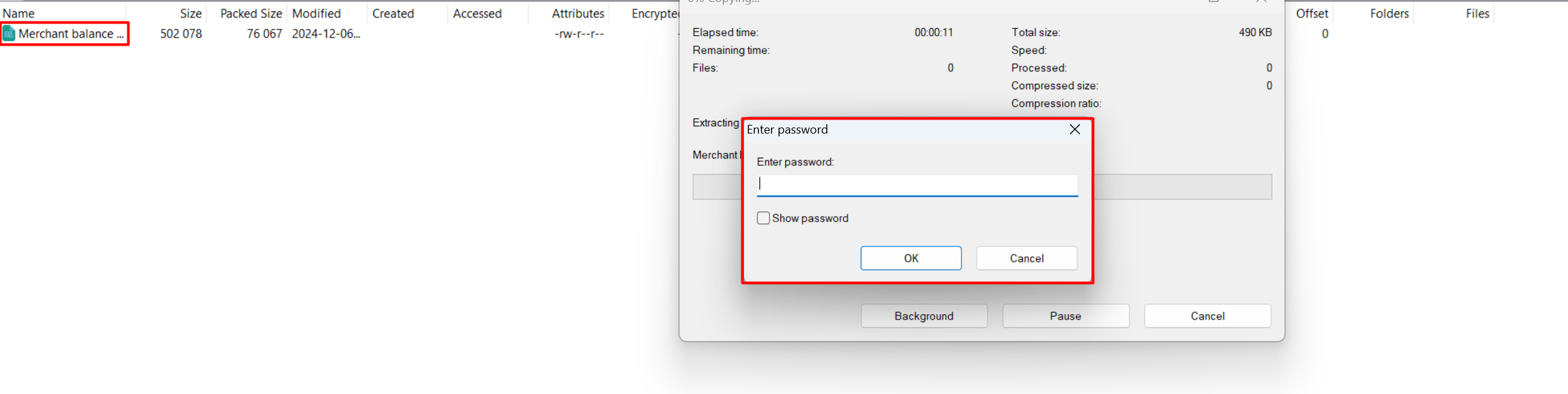This screenshot has height=394, width=1568.
Task: Focus the Enter password text field
Action: click(916, 185)
